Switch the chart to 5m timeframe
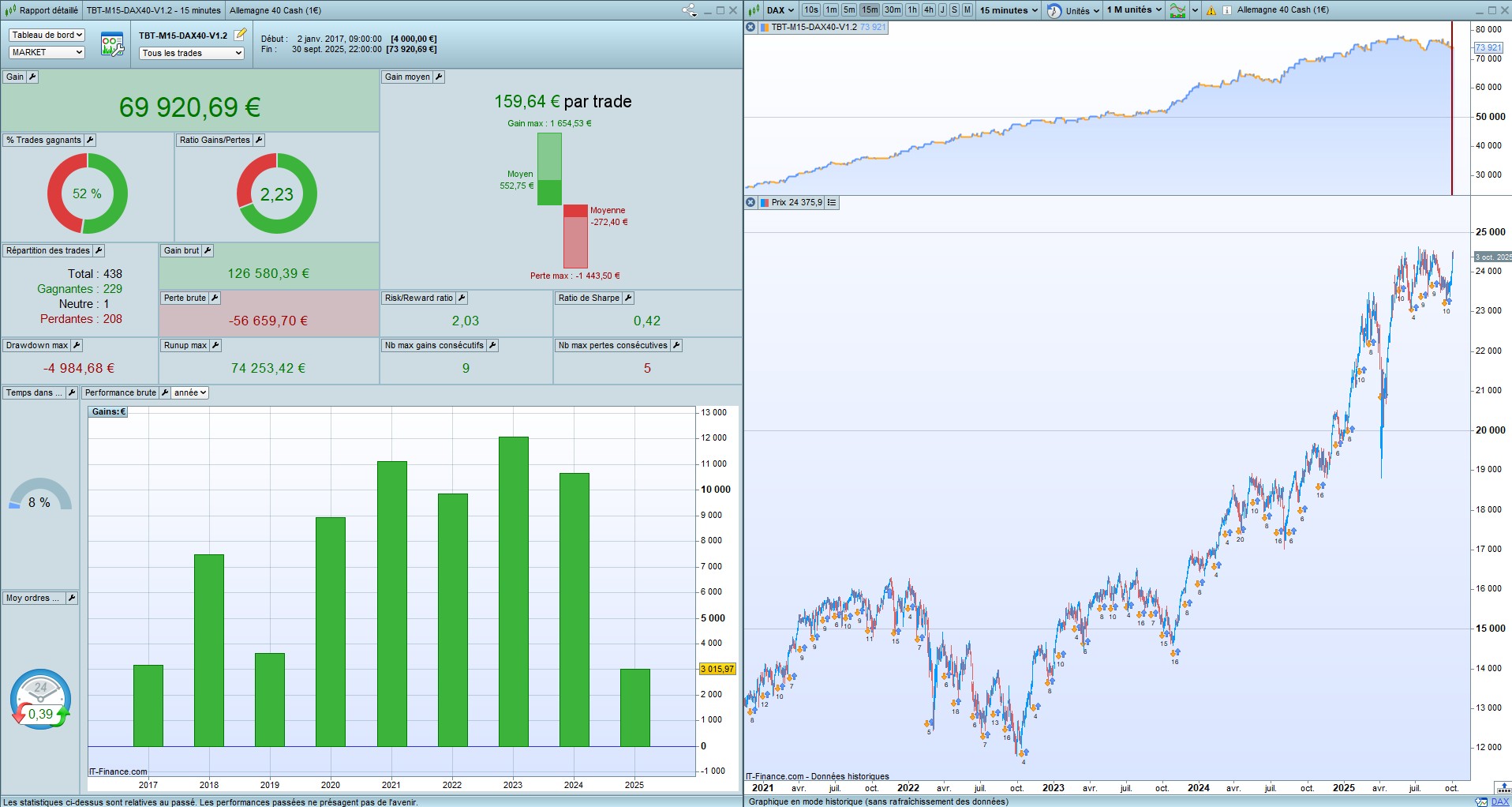 (x=849, y=10)
